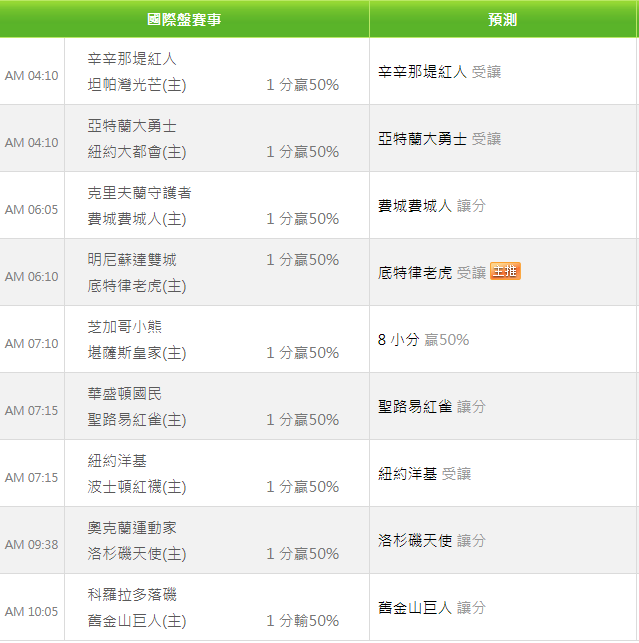Click 波士頓紅襪(主) team name
The width and height of the screenshot is (639, 643).
[x=137, y=487]
